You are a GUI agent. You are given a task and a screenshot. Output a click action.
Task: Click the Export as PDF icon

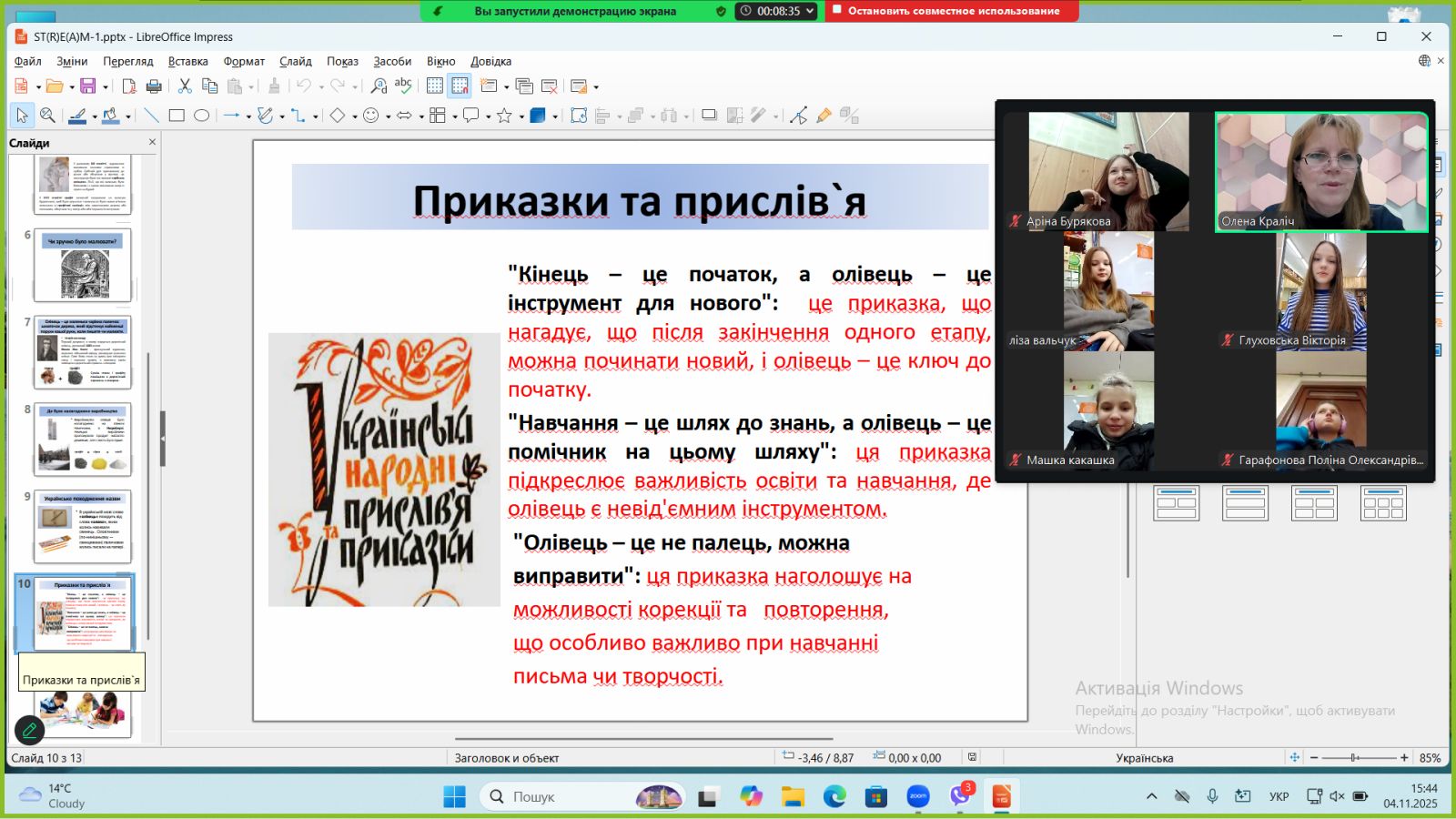pos(129,86)
